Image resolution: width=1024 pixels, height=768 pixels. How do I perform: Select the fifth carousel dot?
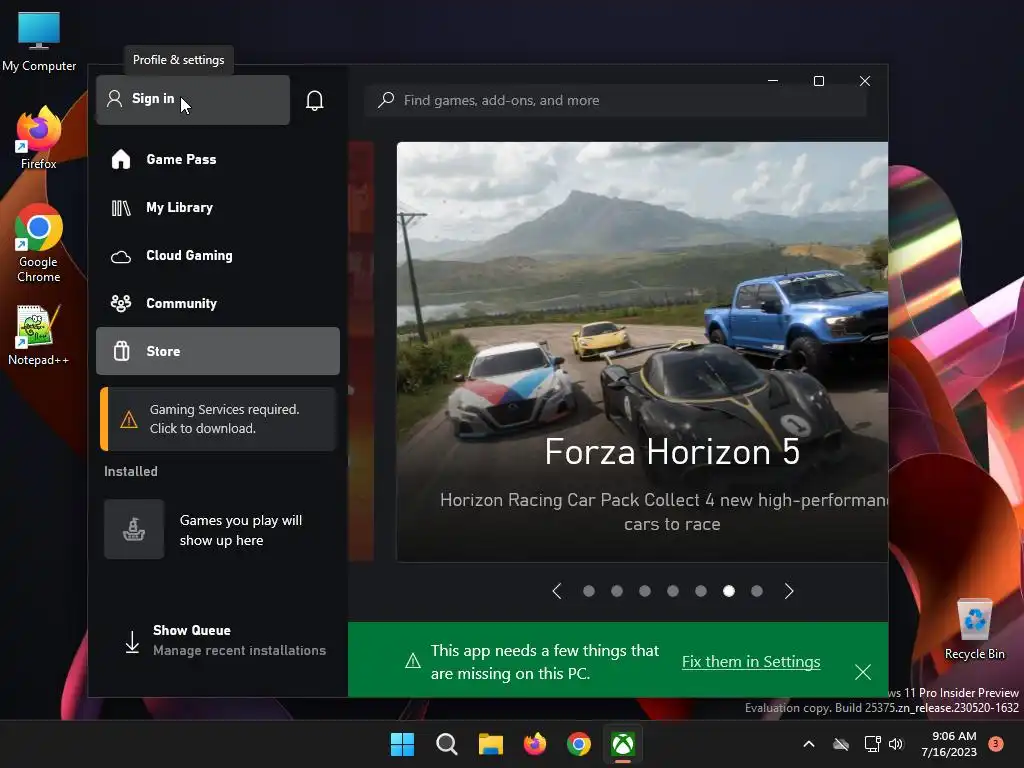701,591
